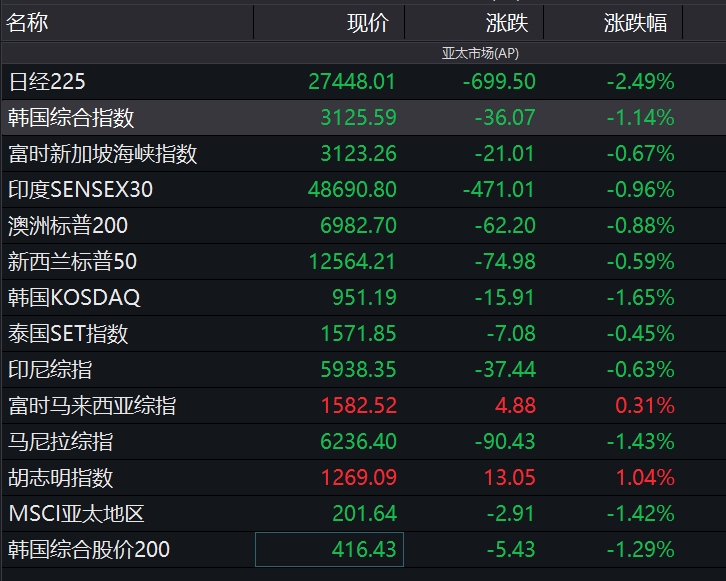Viewport: 726px width, 581px height.
Task: Click the red 13.05 change value
Action: 510,478
